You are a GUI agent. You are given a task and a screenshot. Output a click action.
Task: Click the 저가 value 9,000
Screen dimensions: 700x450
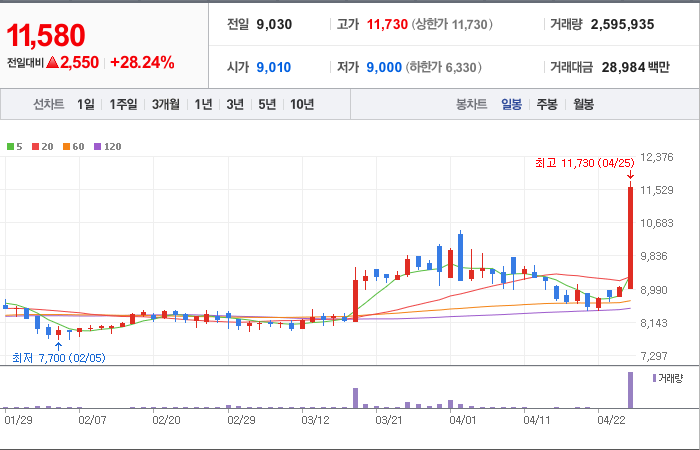(384, 67)
